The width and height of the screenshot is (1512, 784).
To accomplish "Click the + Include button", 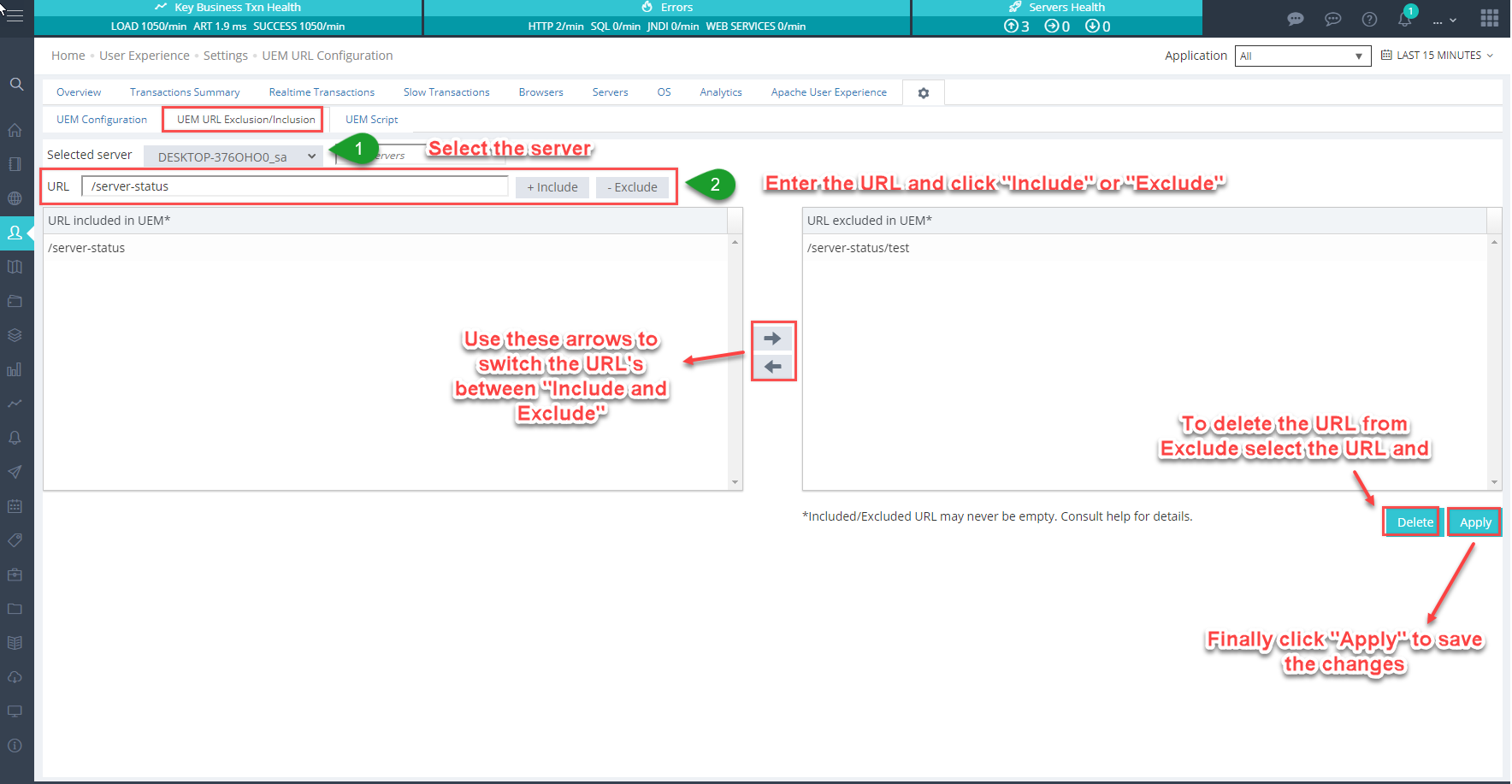I will (x=552, y=187).
